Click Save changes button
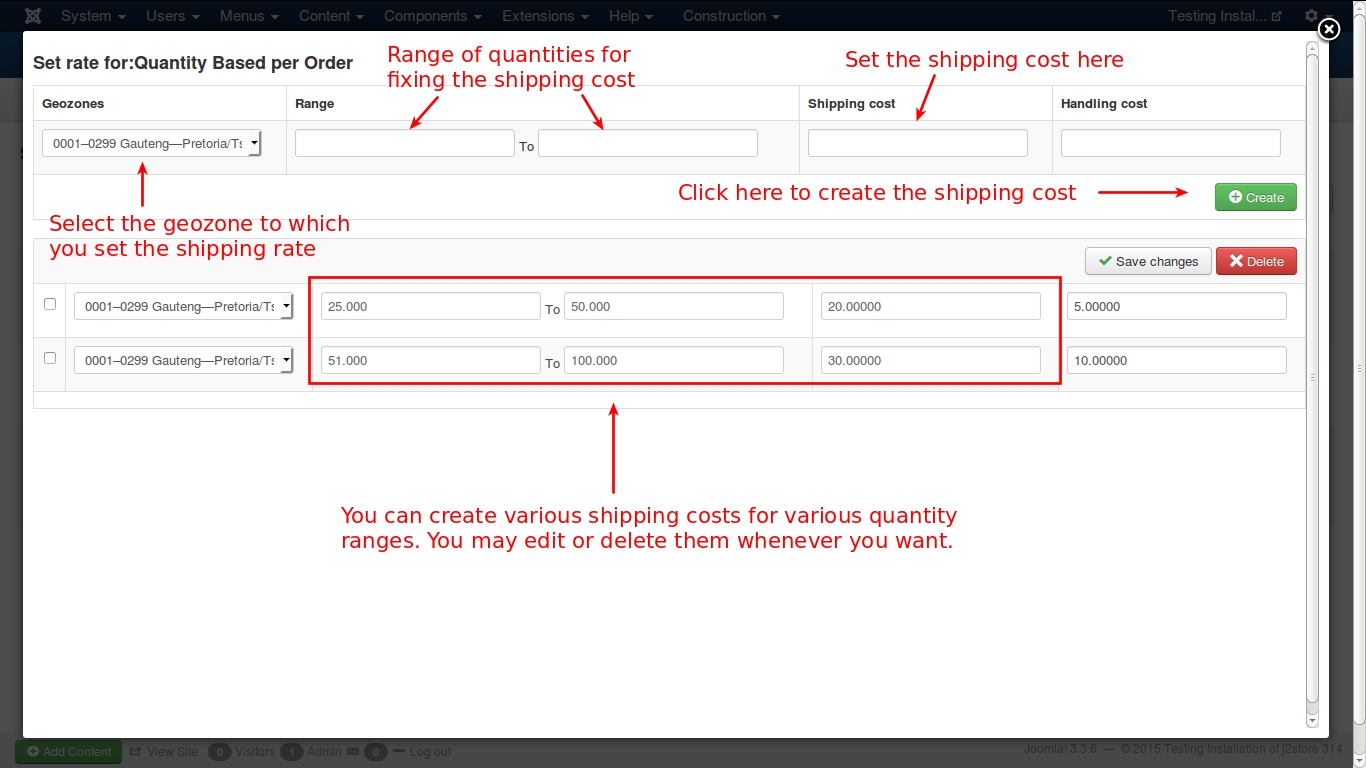The image size is (1366, 768). 1148,261
